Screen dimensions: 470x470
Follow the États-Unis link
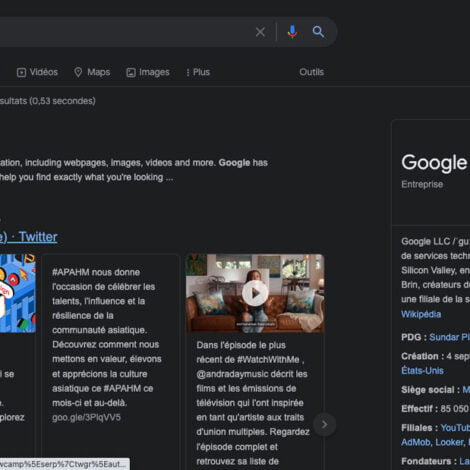click(422, 371)
